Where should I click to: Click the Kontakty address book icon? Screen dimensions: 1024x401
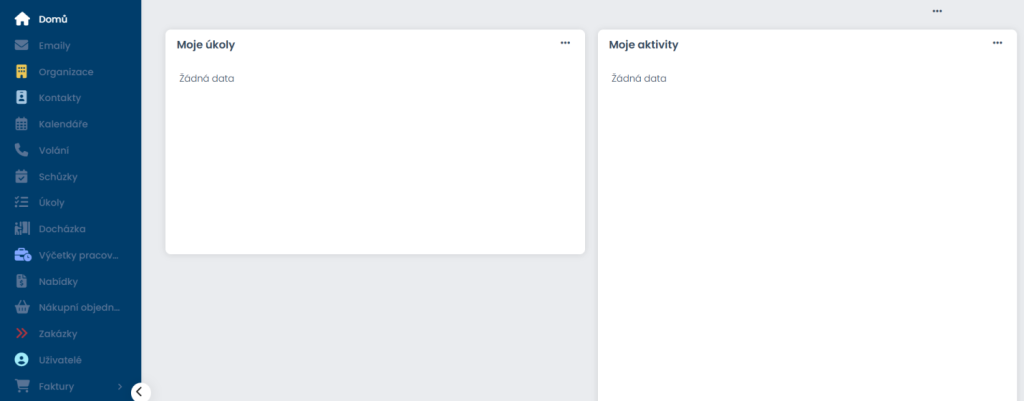click(22, 98)
